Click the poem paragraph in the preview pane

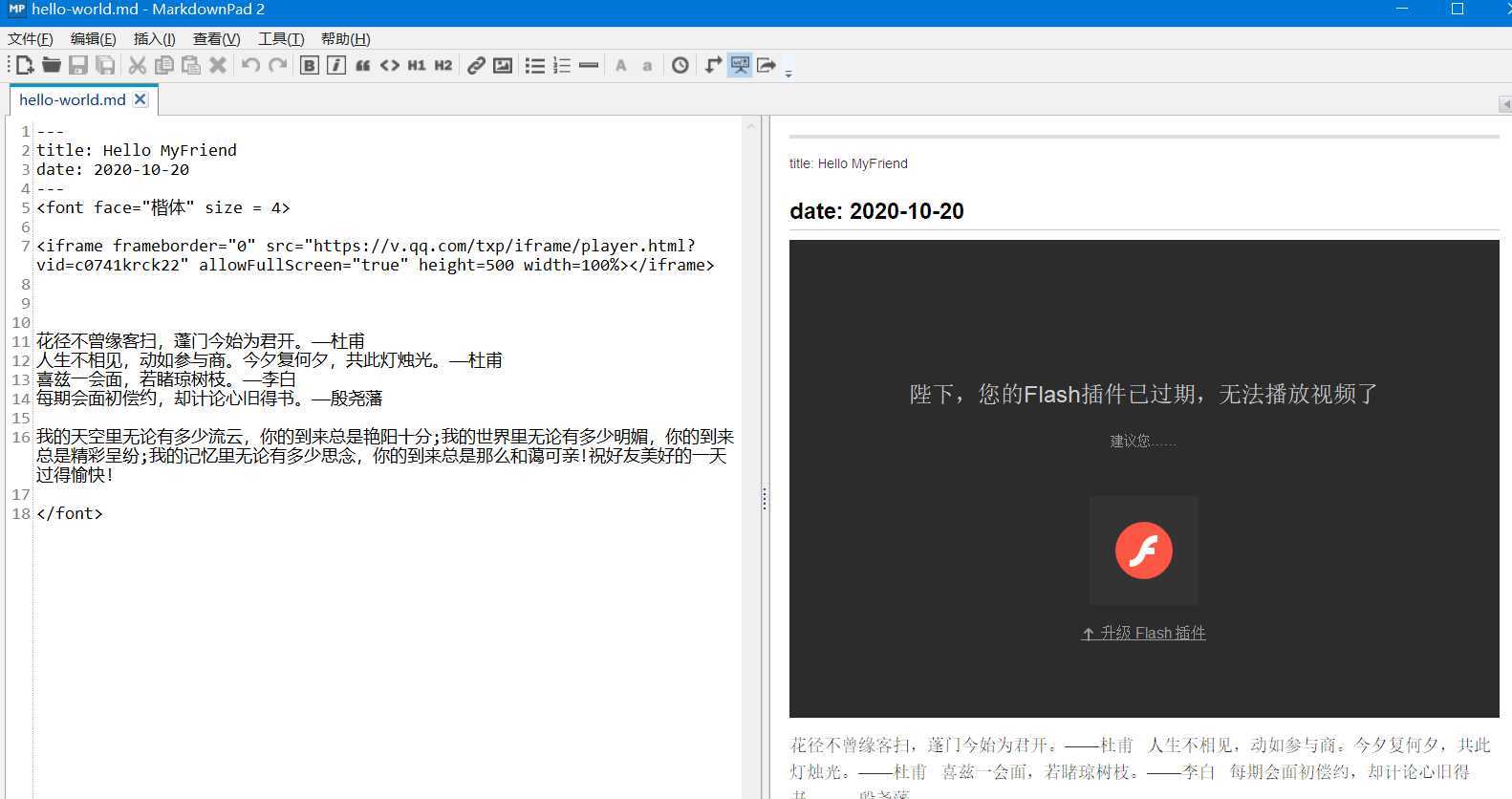coord(1139,767)
